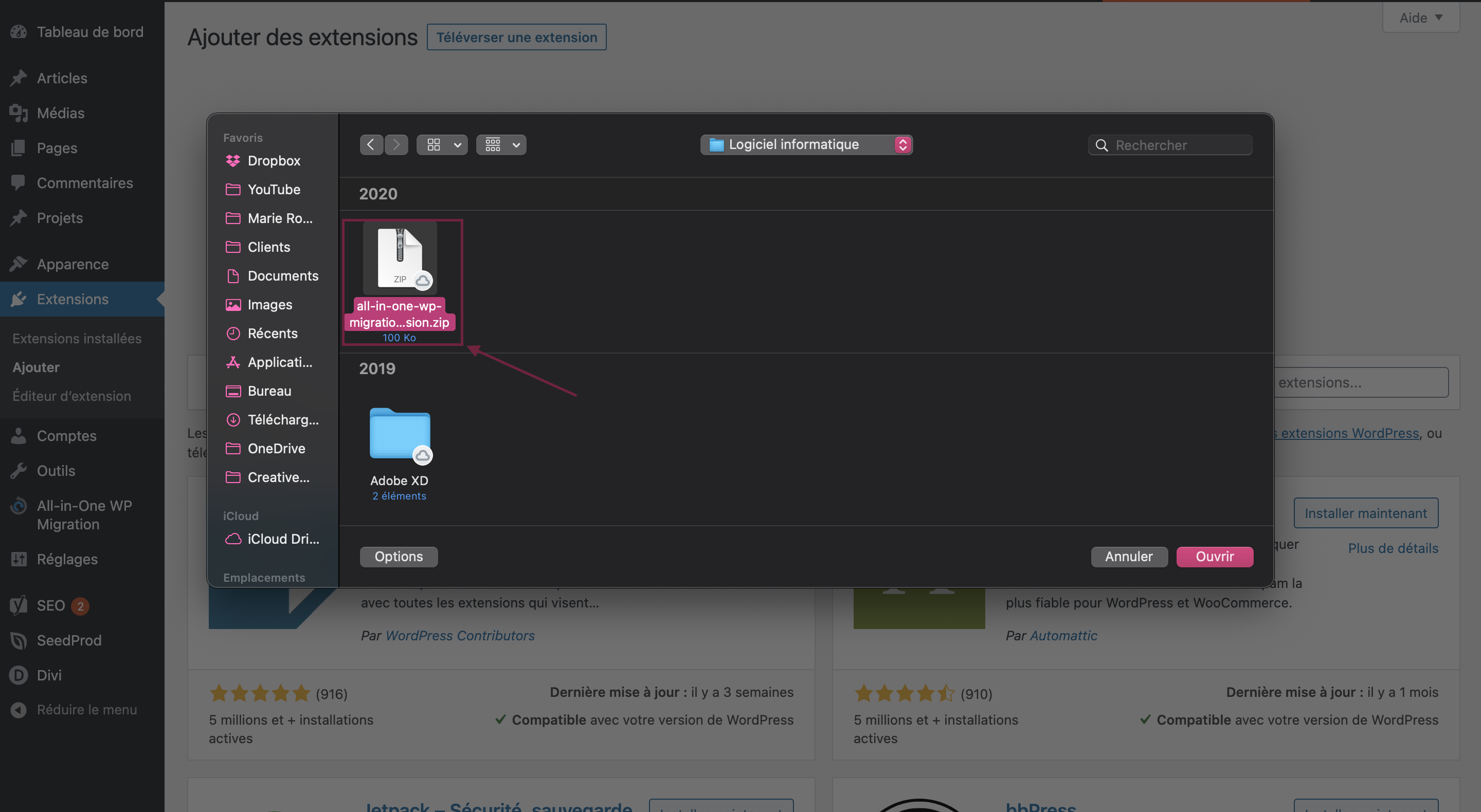
Task: Open Éditeur d'extension submenu item
Action: pyautogui.click(x=72, y=396)
